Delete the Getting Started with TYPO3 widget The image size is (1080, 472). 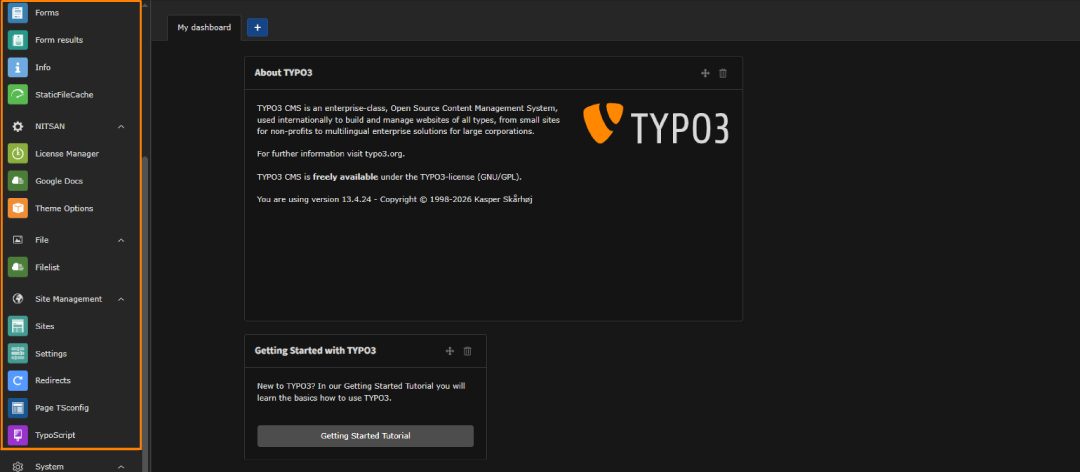[x=467, y=351]
